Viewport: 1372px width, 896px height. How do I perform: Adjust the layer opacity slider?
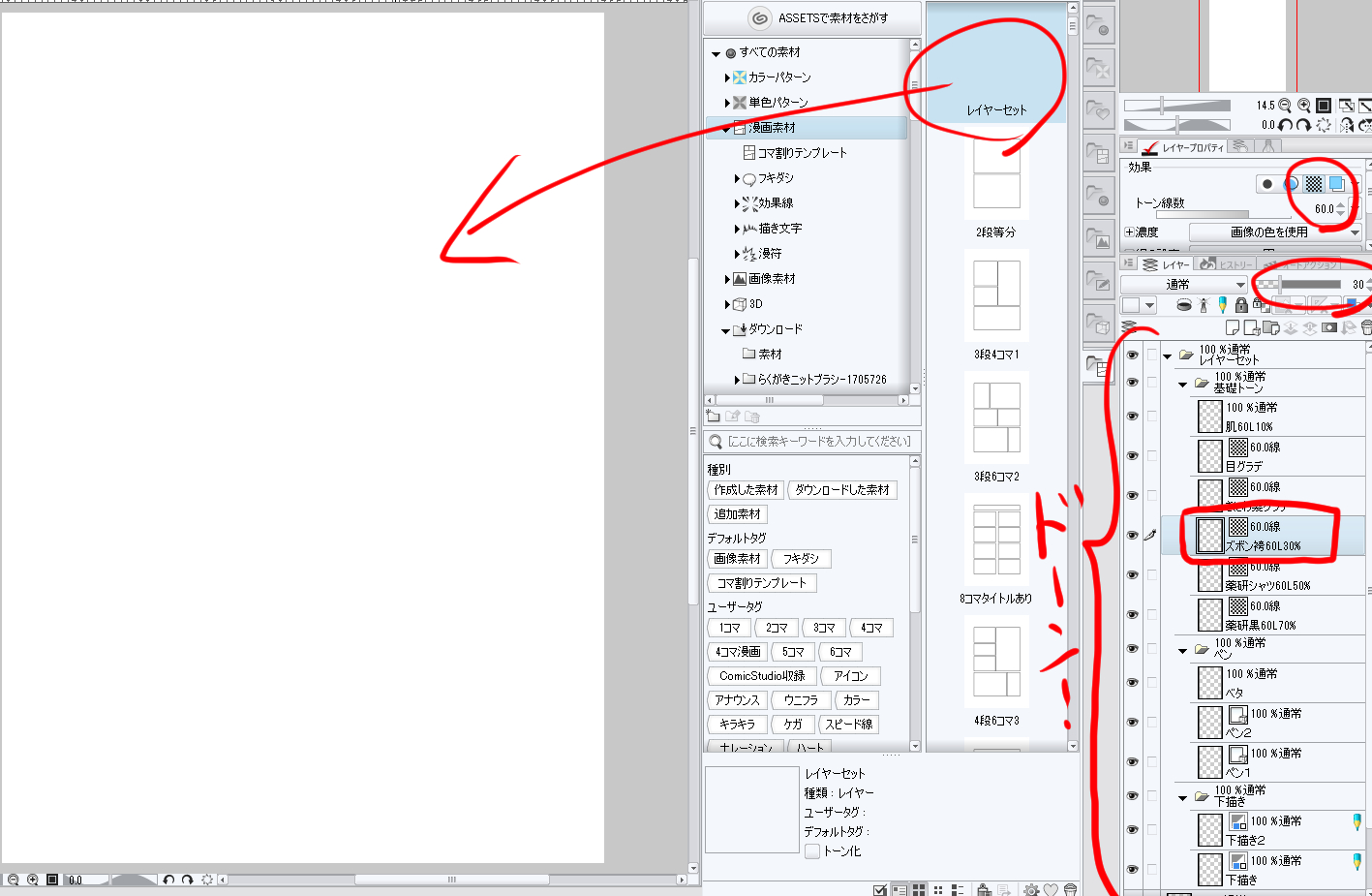point(1297,285)
